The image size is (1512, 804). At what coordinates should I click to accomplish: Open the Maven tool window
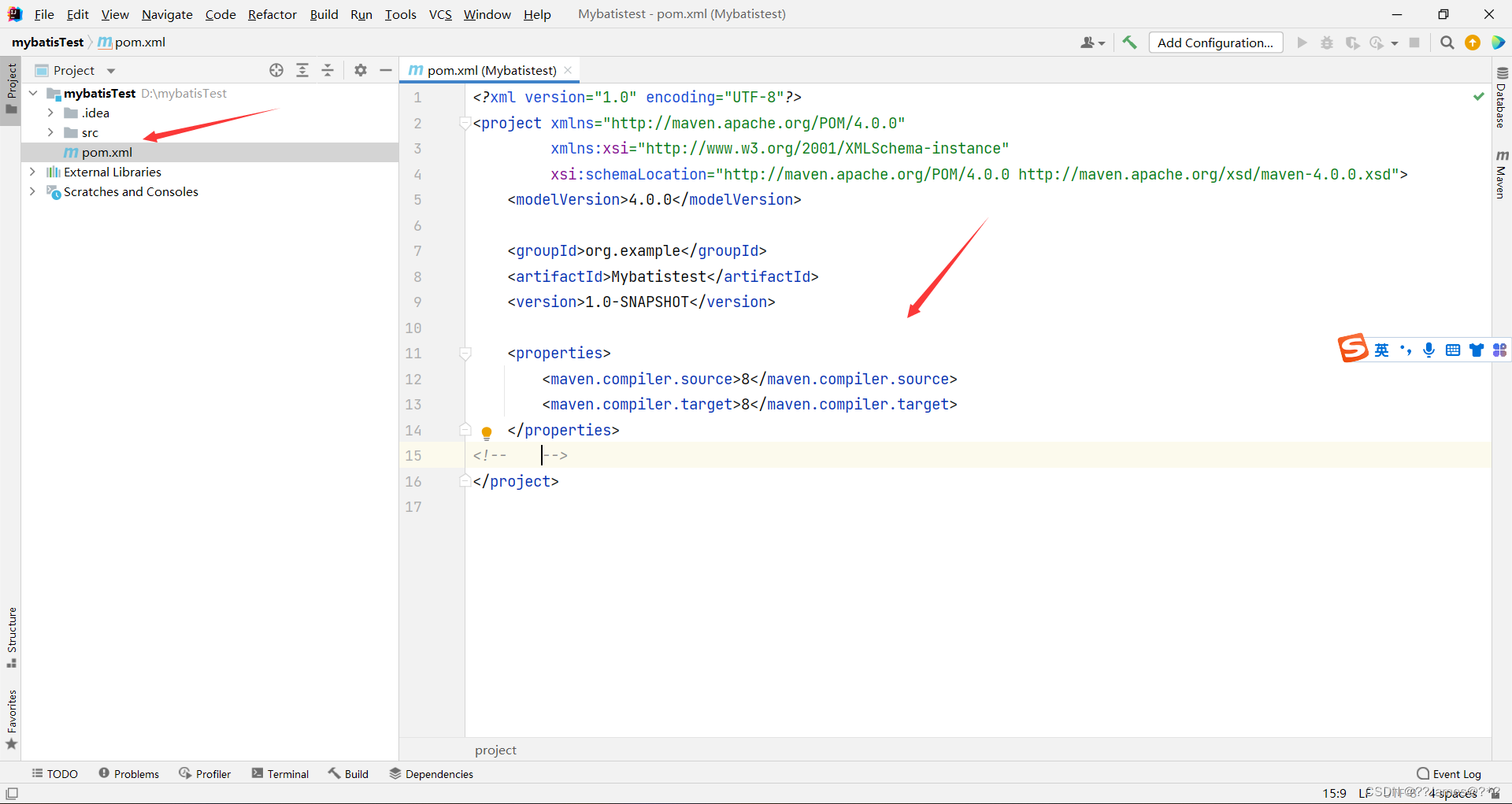pyautogui.click(x=1502, y=175)
